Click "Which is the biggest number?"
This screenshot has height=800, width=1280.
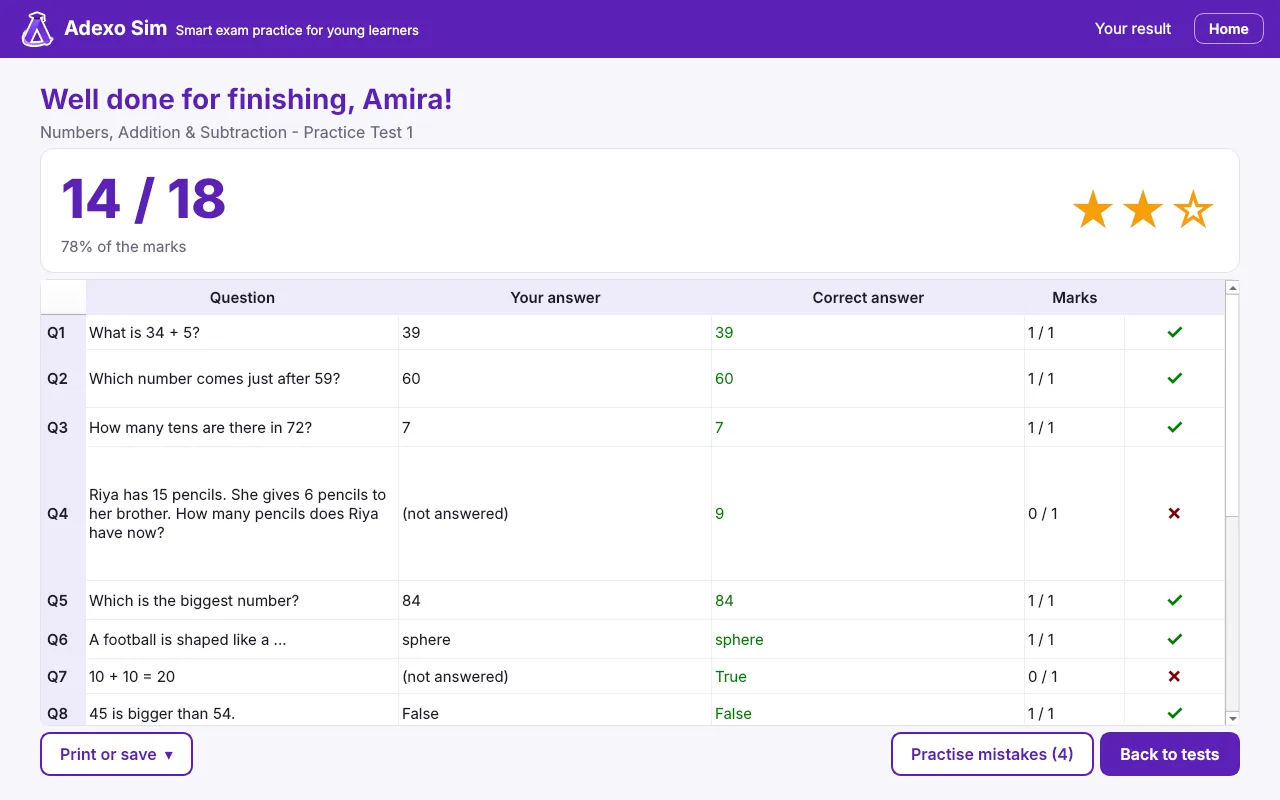pyautogui.click(x=194, y=600)
